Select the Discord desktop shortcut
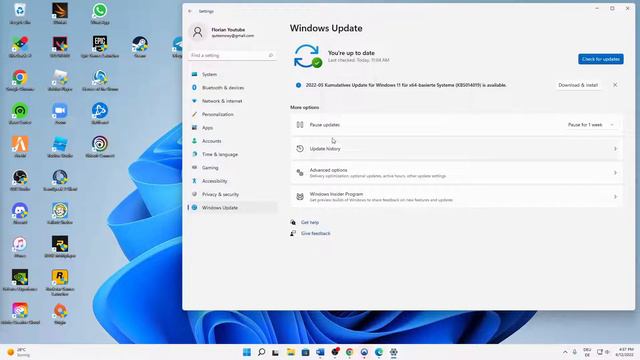The width and height of the screenshot is (640, 360). click(x=20, y=213)
